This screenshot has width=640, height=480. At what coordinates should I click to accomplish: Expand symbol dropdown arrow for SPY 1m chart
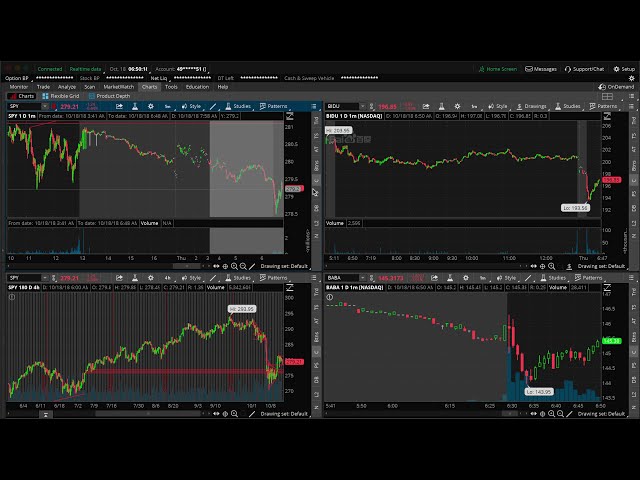pos(44,107)
